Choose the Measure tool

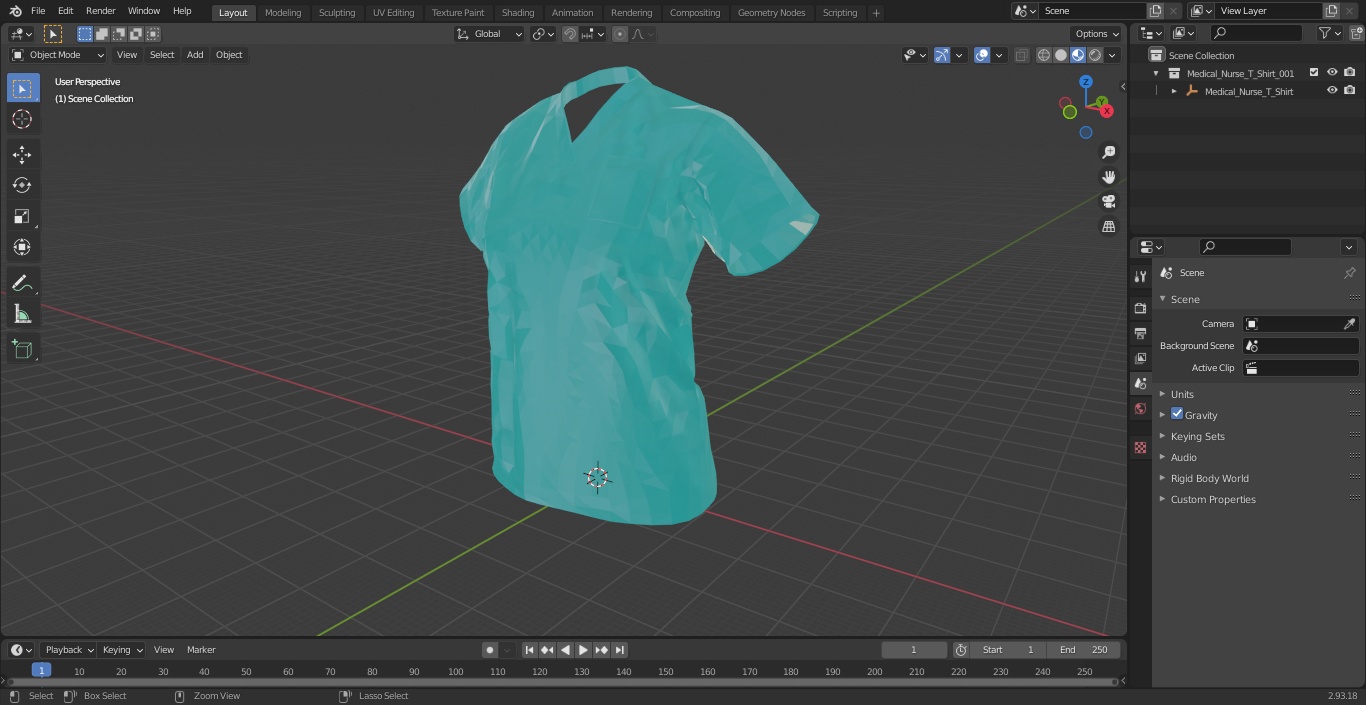22,315
